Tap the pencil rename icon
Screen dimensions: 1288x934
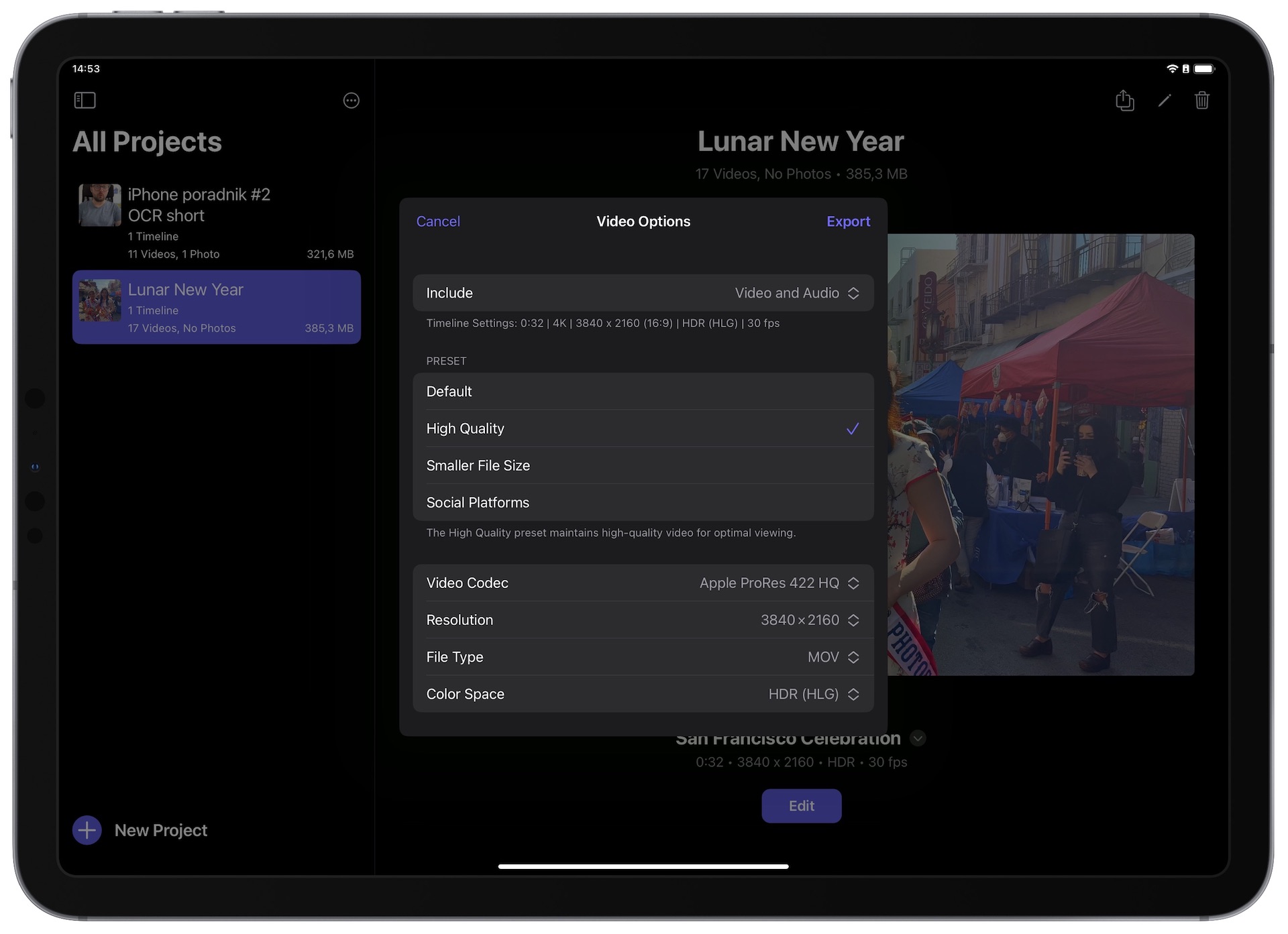[1165, 101]
